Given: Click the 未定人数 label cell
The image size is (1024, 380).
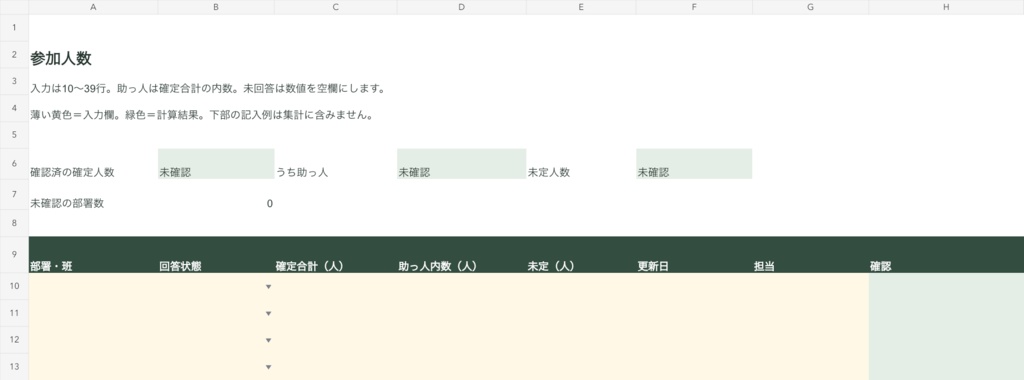Looking at the screenshot, I should point(581,164).
